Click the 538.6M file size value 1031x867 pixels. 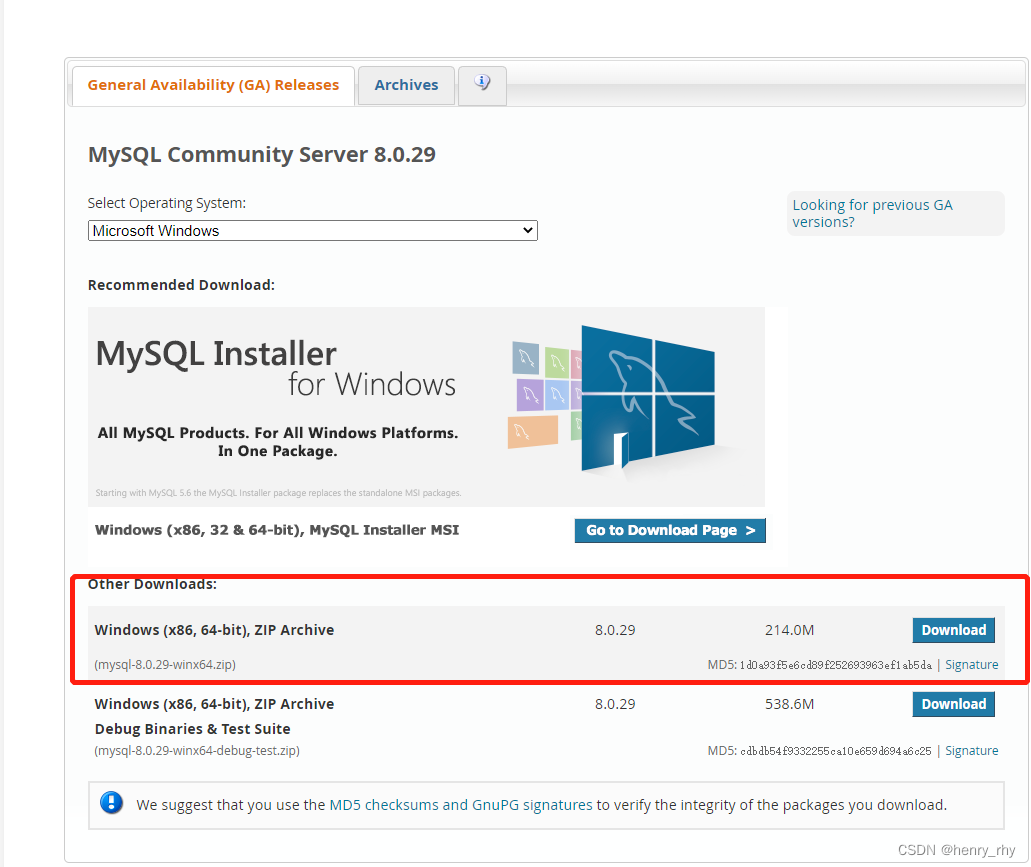coord(789,704)
